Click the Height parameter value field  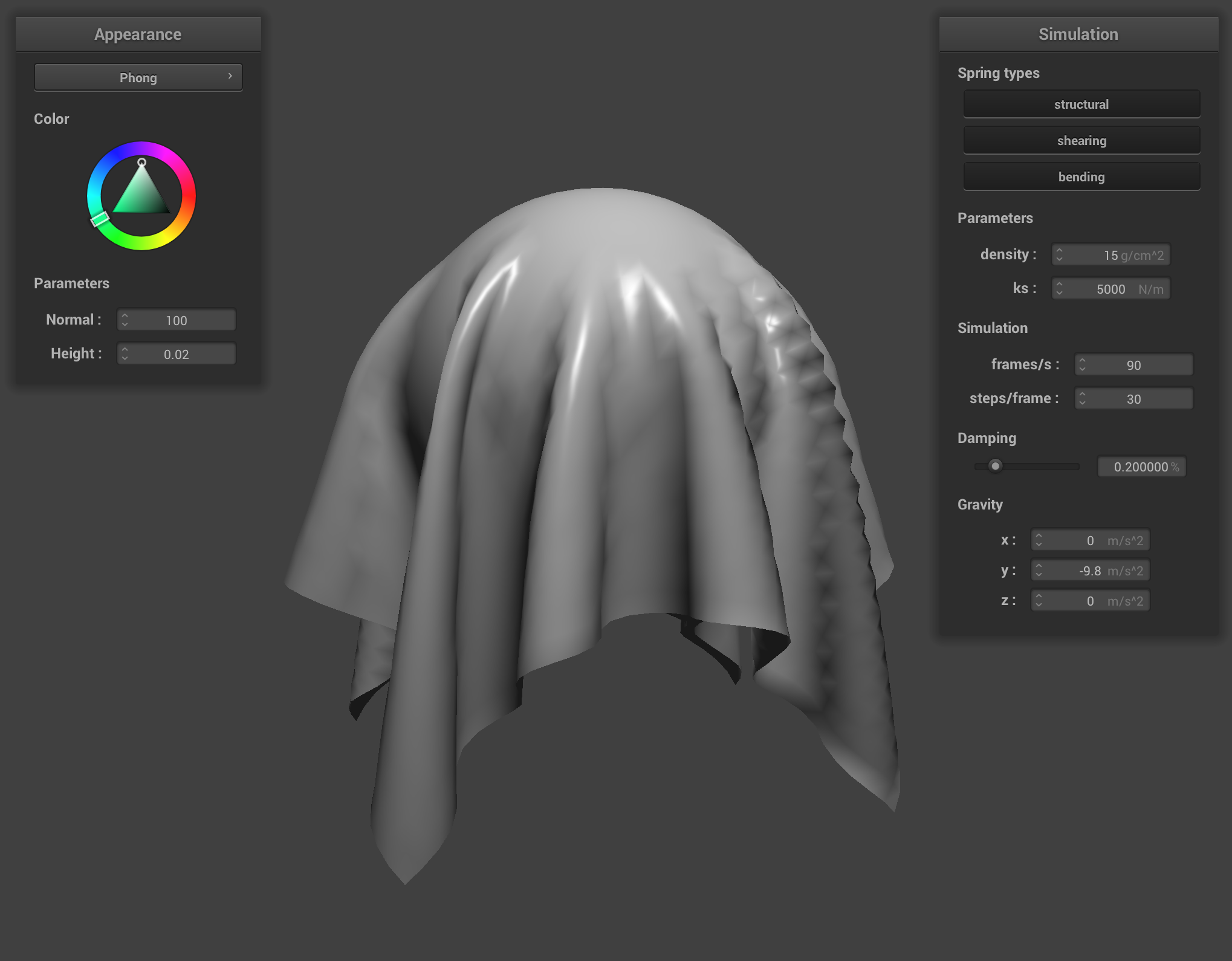tap(175, 354)
